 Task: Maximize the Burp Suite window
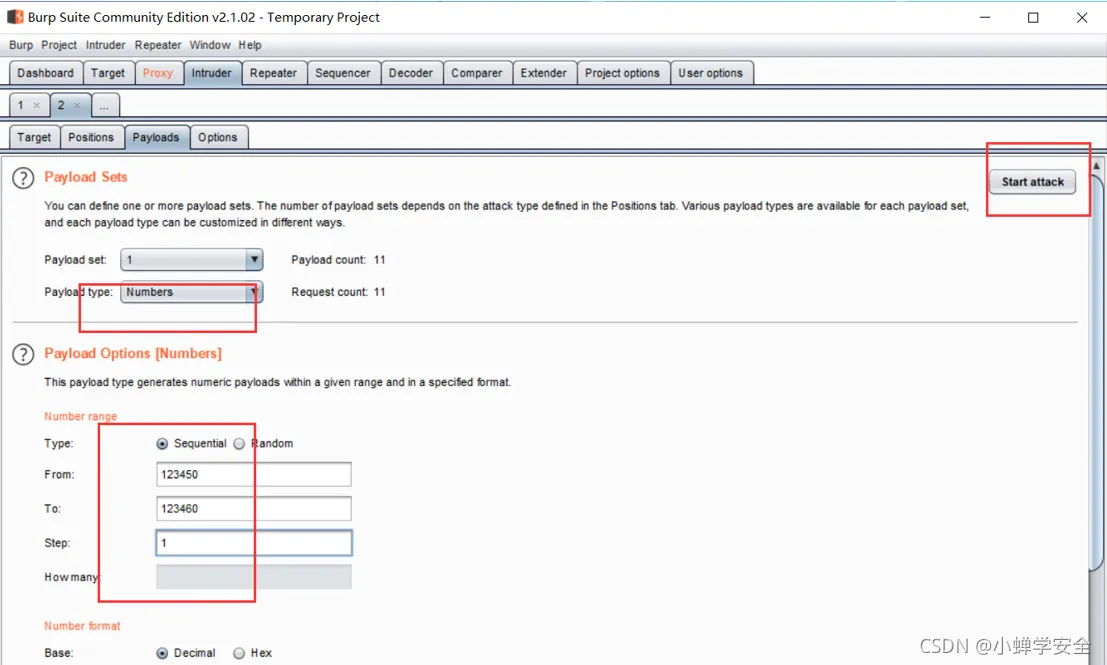(1033, 17)
